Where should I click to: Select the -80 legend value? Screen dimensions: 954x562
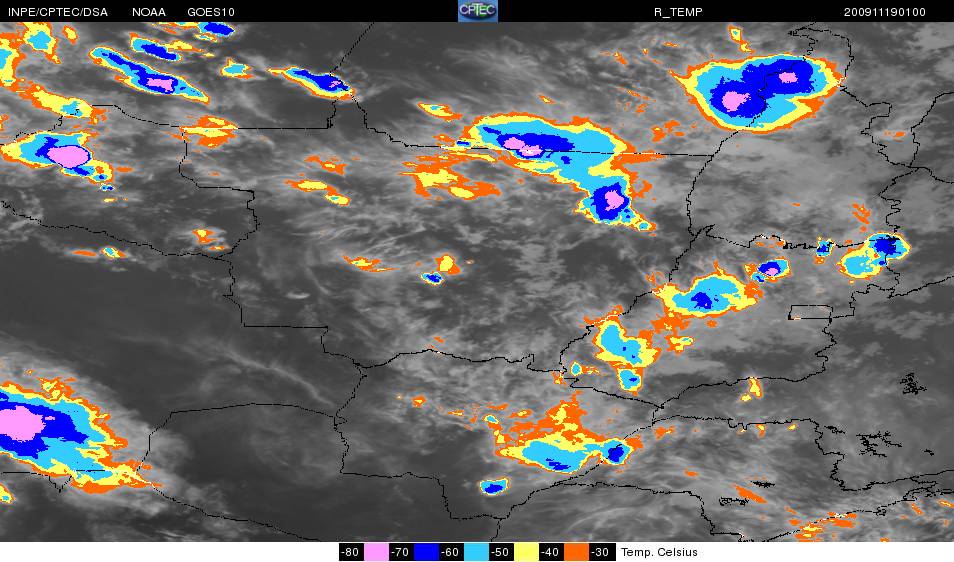click(350, 552)
